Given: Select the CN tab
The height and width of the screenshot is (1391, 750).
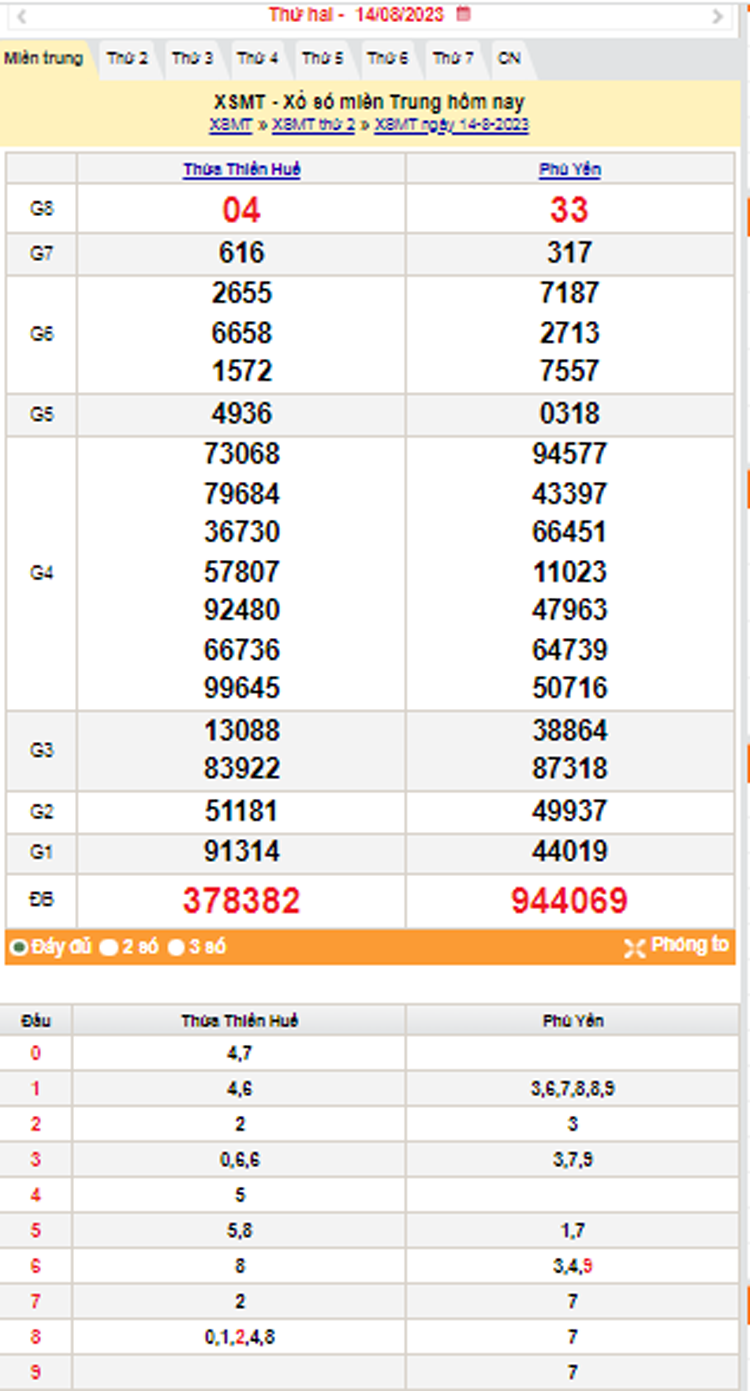Looking at the screenshot, I should click(509, 59).
